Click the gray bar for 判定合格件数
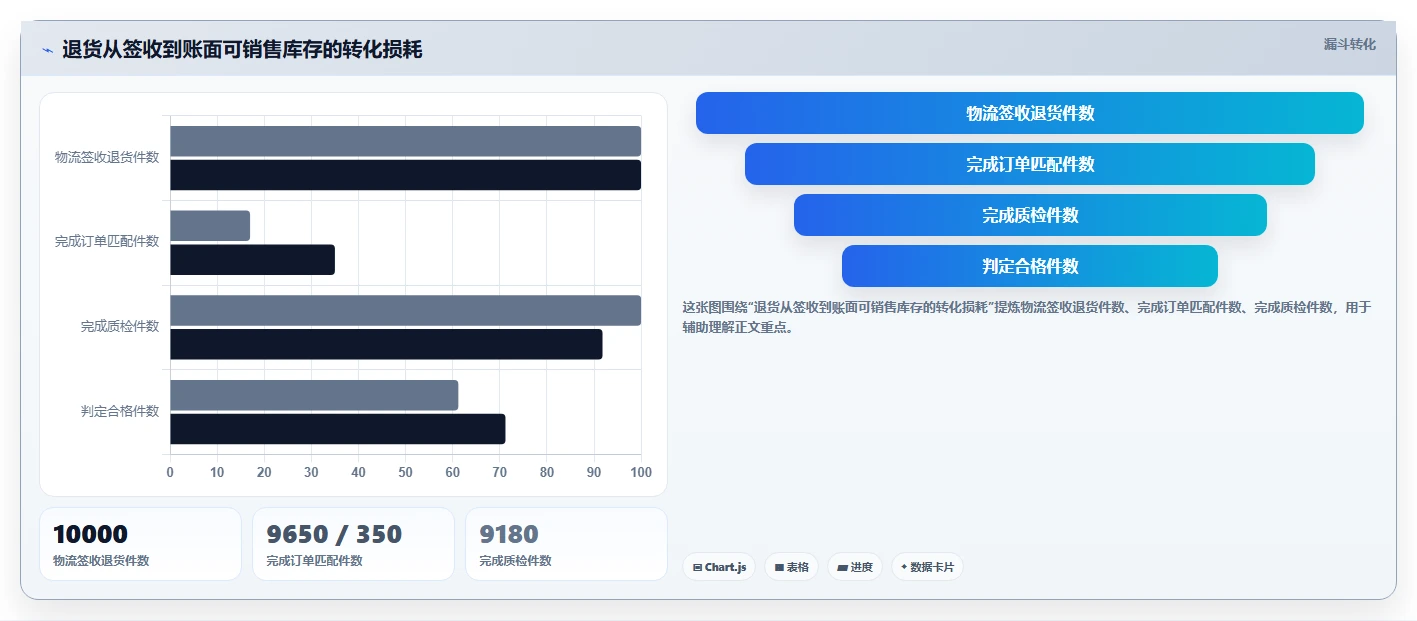Viewport: 1417px width, 621px height. [314, 395]
